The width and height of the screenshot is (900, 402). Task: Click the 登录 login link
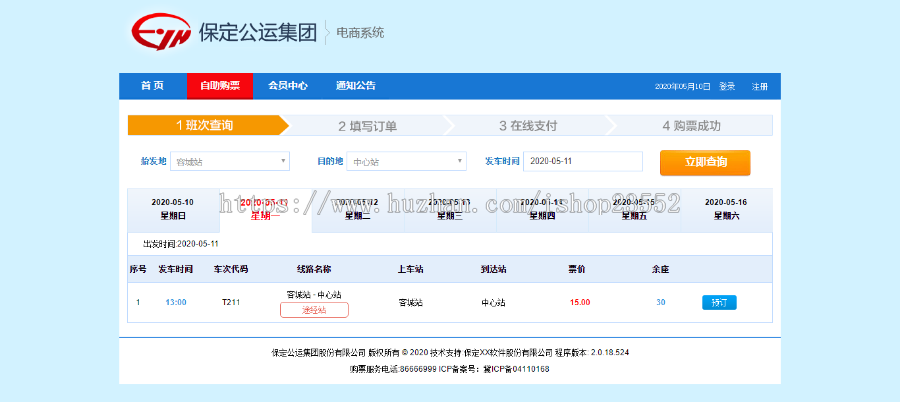(x=727, y=87)
